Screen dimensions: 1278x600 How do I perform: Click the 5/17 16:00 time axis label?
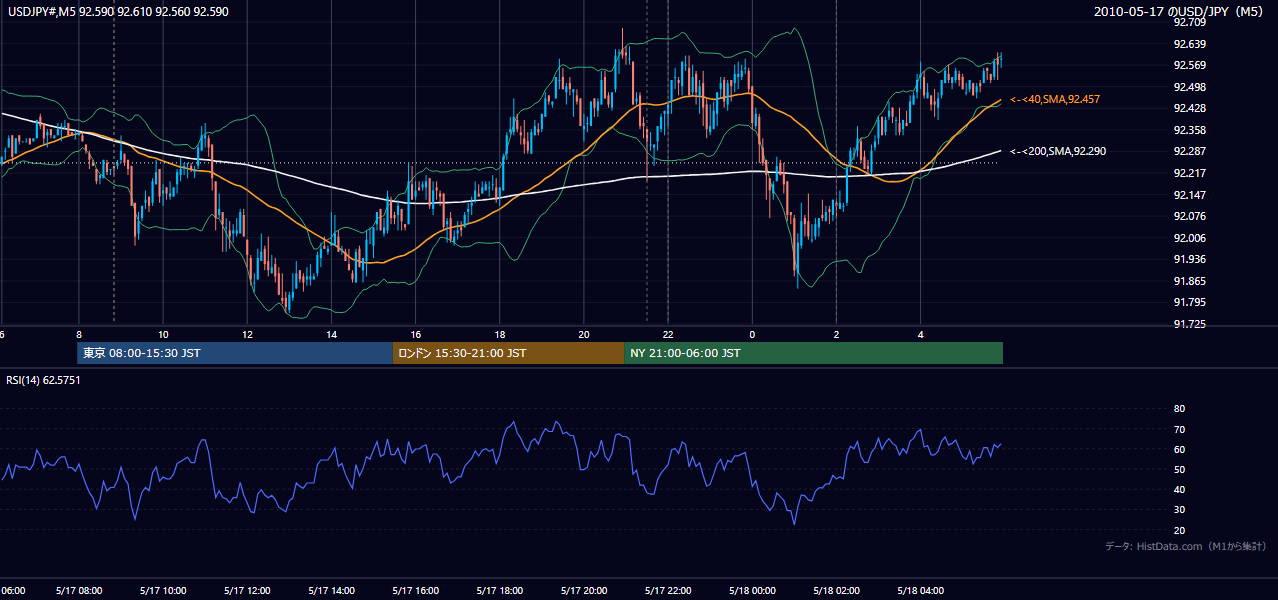click(x=415, y=591)
